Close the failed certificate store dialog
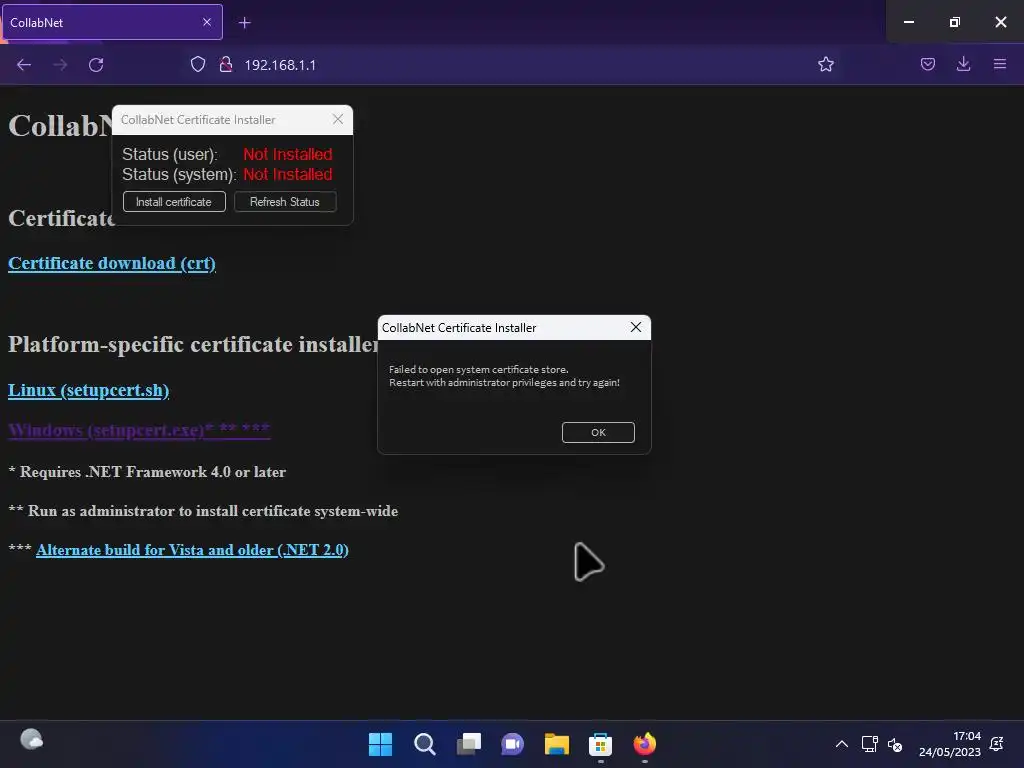 tap(635, 327)
